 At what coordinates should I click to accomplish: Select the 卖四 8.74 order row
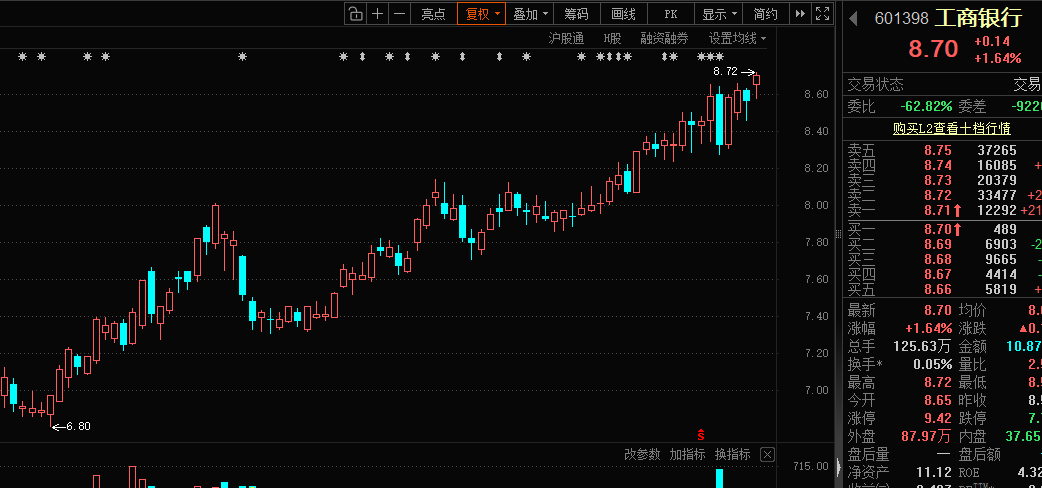(944, 165)
